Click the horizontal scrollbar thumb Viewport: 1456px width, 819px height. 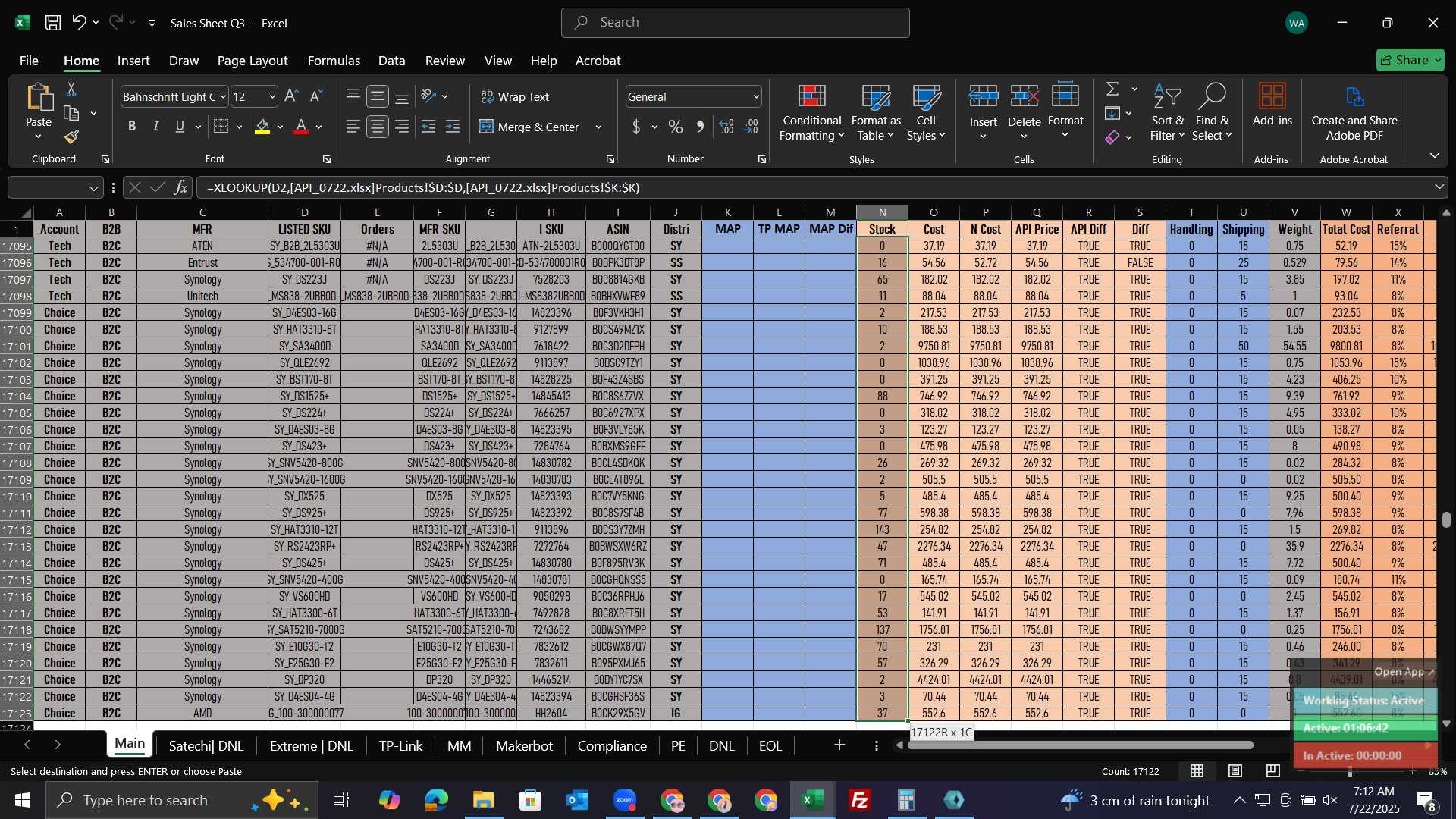[x=1080, y=745]
